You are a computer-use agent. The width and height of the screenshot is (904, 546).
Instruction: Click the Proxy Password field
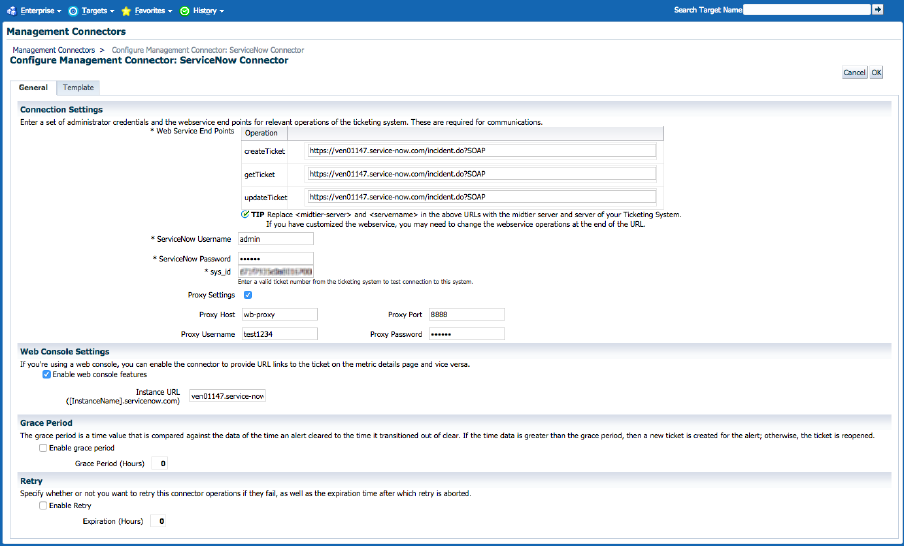click(x=466, y=334)
